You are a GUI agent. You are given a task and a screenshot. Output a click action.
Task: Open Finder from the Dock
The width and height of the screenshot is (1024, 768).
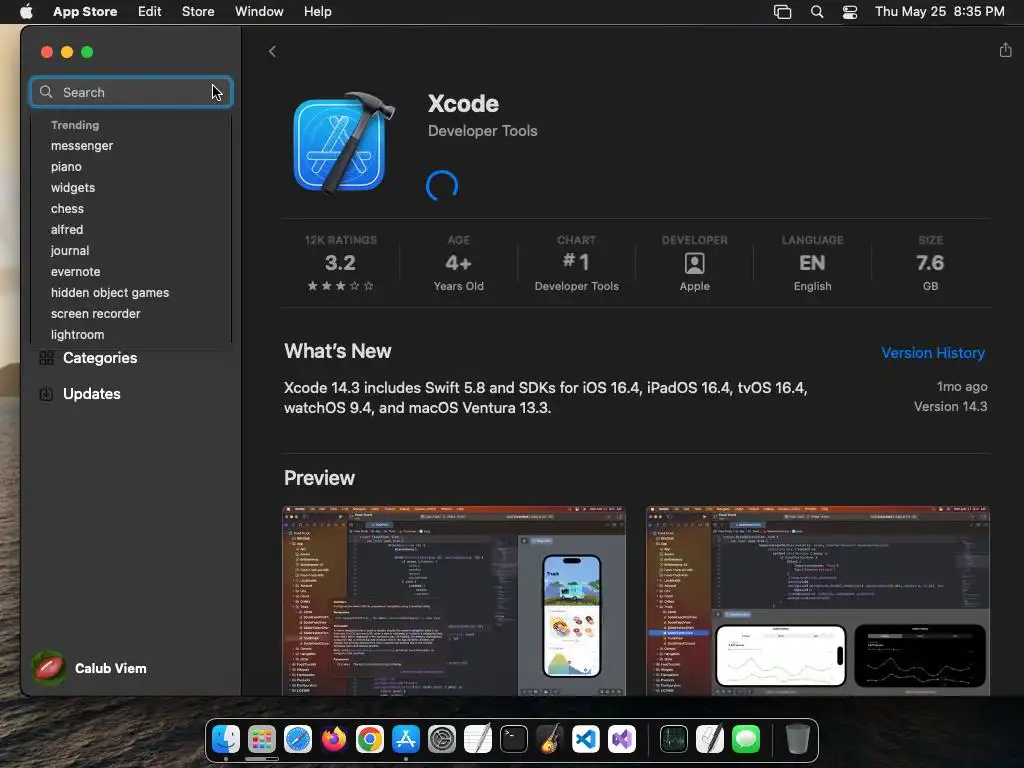pyautogui.click(x=226, y=739)
